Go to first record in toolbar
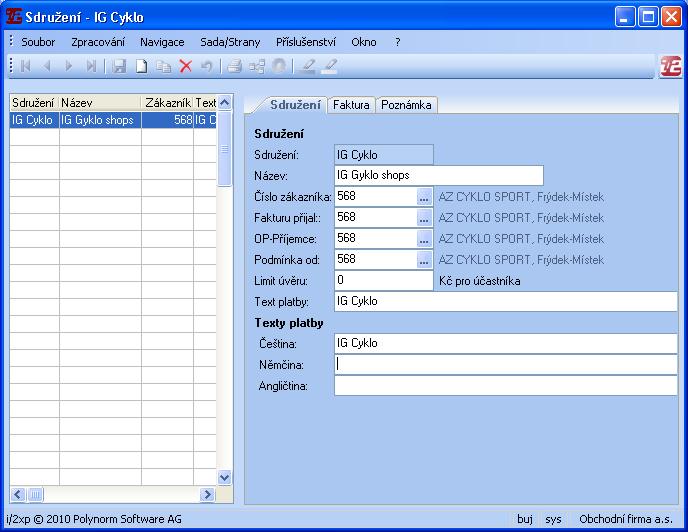The width and height of the screenshot is (688, 532). click(x=25, y=66)
